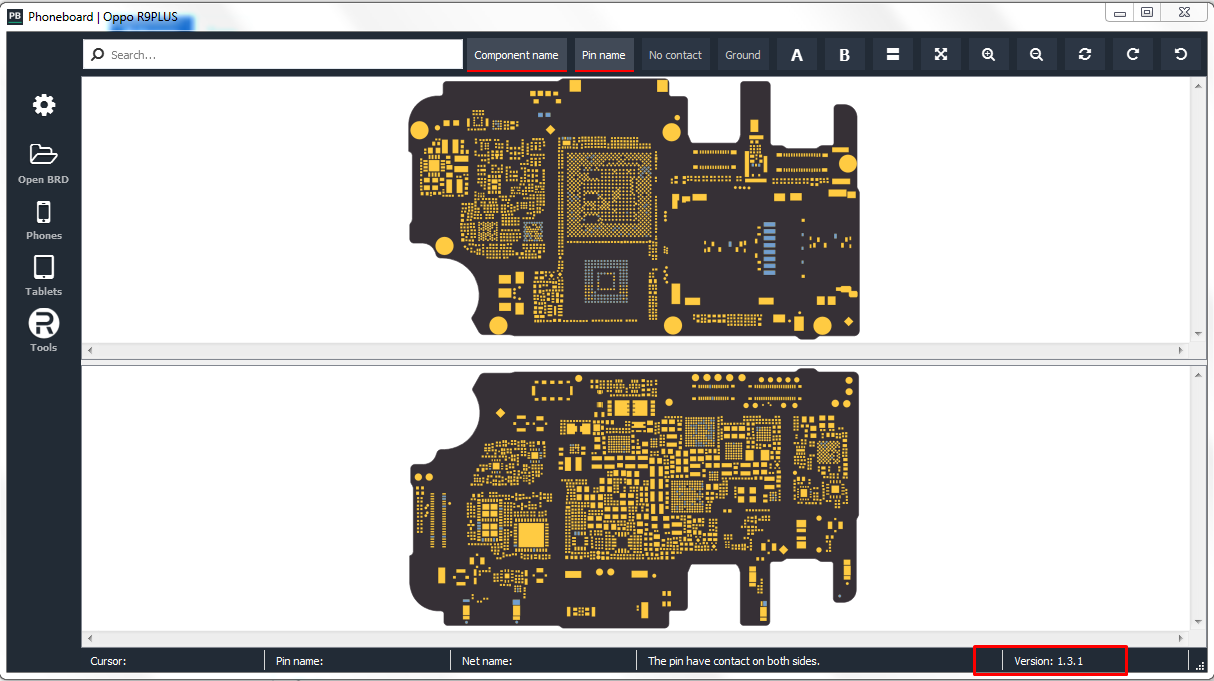Toggle Pin name display

tap(604, 55)
